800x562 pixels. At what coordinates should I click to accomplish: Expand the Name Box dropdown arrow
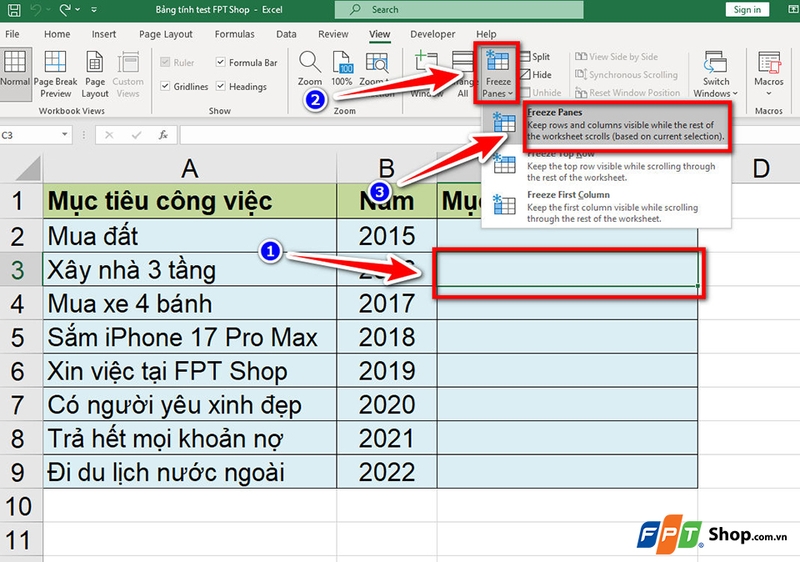point(65,135)
